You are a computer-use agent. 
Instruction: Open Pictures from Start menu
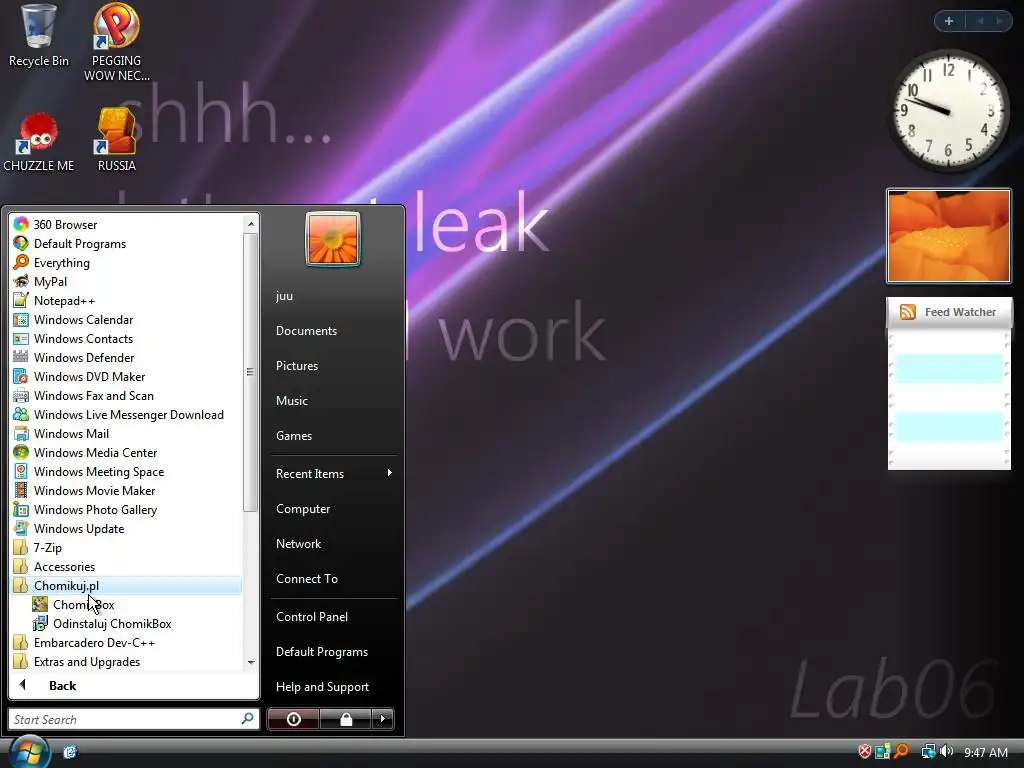[333, 366]
